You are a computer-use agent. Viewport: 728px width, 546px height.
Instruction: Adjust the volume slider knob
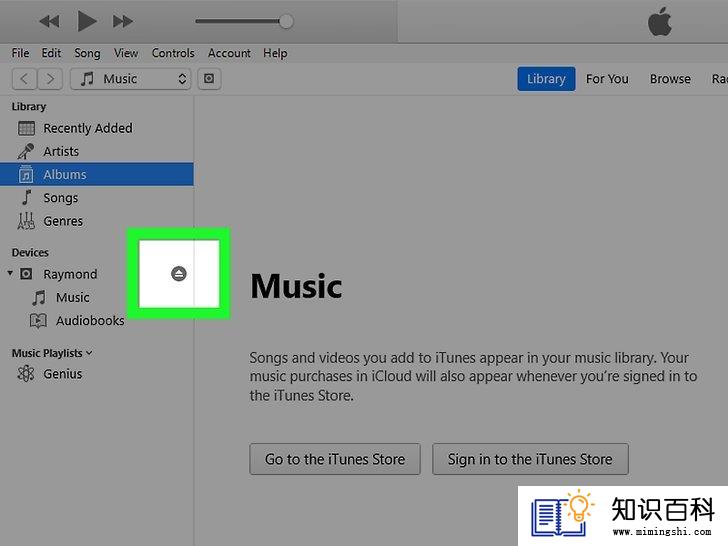click(x=286, y=21)
